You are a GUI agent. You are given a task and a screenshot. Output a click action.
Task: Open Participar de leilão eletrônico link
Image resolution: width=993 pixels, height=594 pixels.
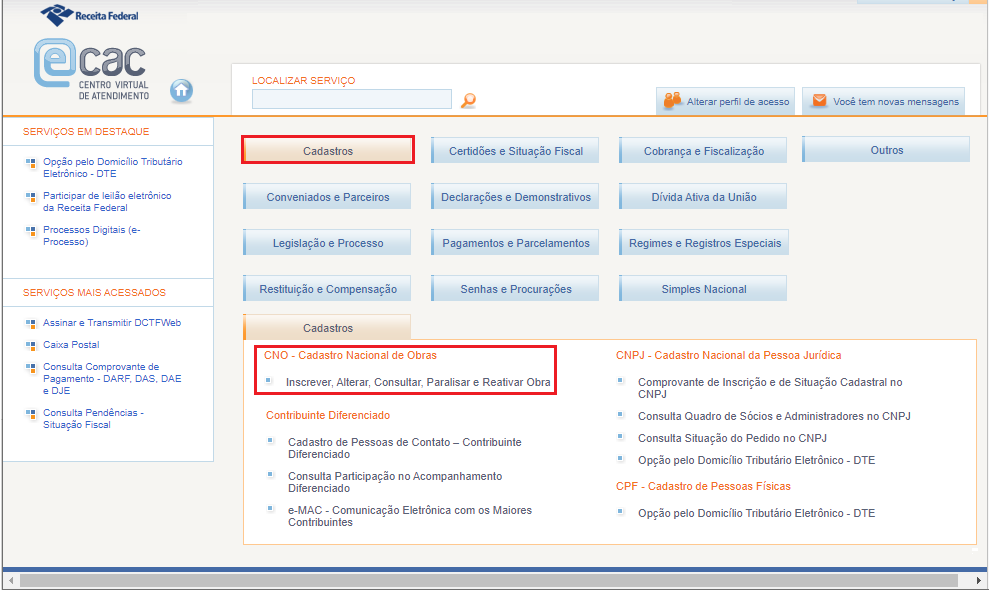[x=107, y=202]
